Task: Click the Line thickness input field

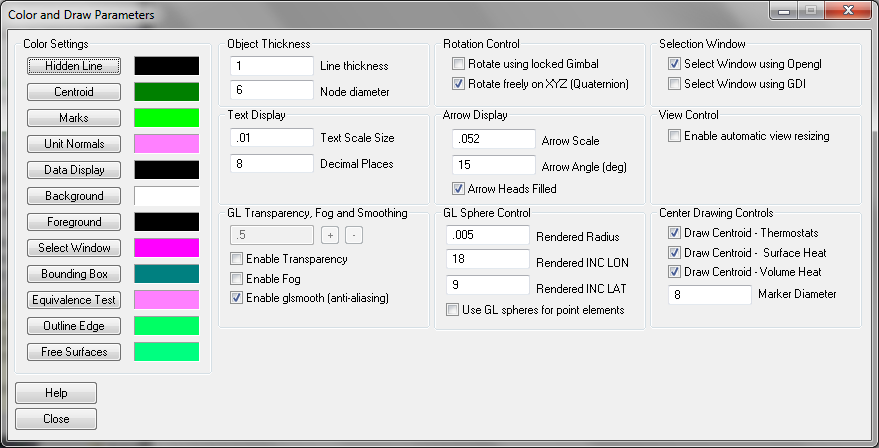Action: pyautogui.click(x=272, y=66)
